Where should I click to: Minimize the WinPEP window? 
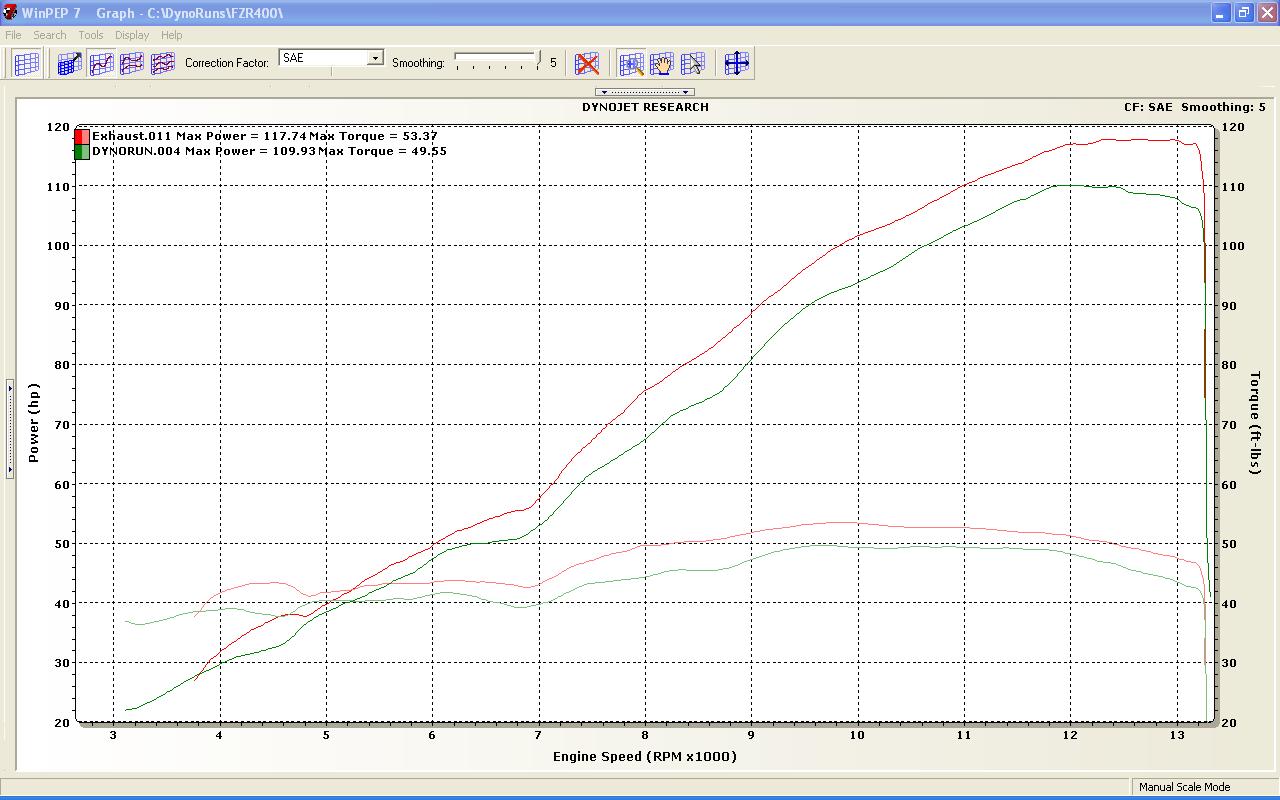click(1222, 13)
